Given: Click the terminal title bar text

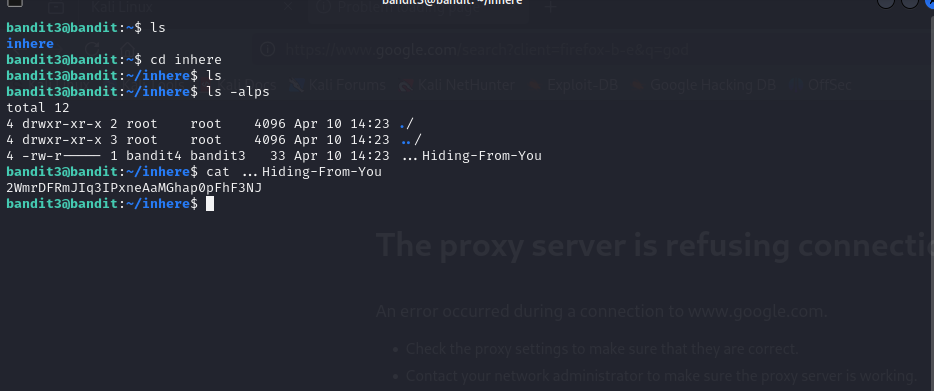Looking at the screenshot, I should [x=452, y=2].
